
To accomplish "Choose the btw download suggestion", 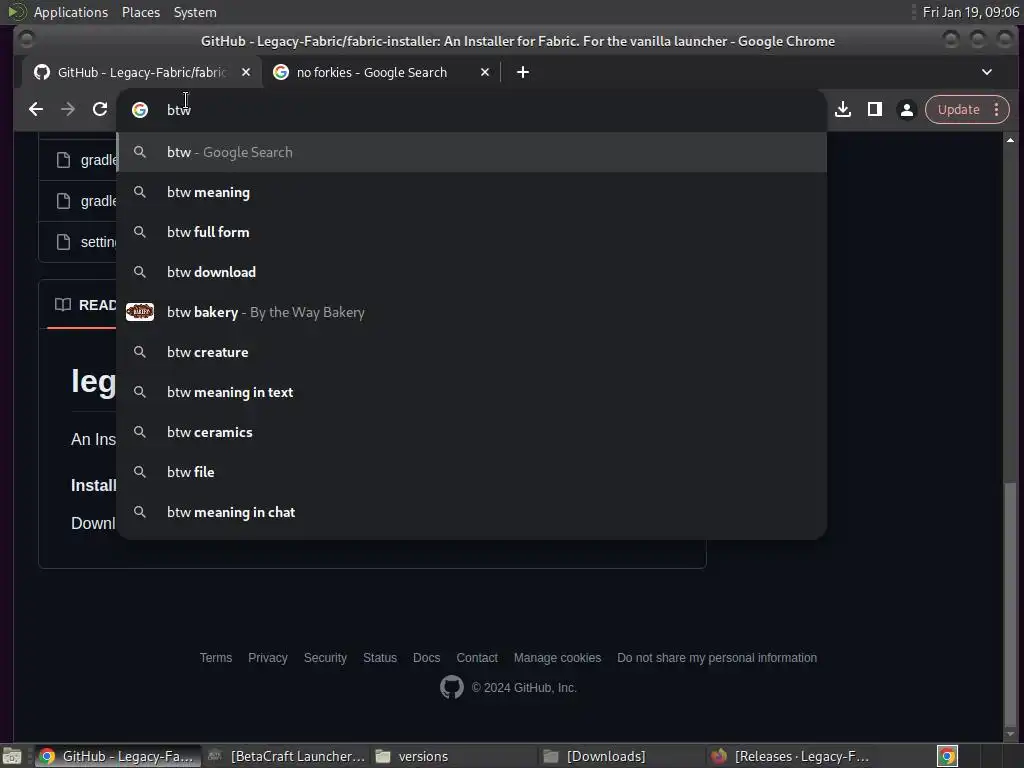I will (472, 272).
